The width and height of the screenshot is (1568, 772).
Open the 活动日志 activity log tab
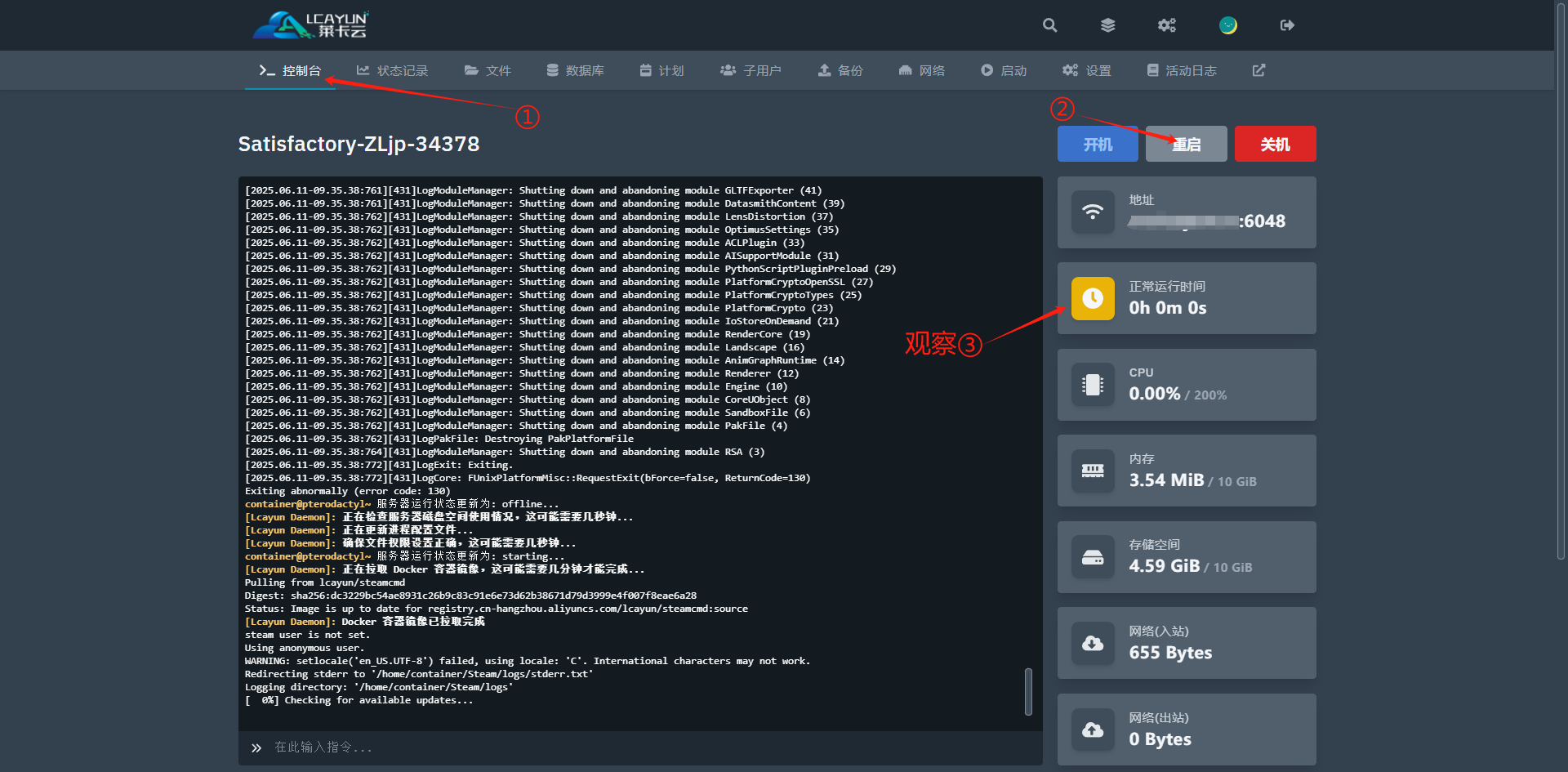tap(1182, 70)
